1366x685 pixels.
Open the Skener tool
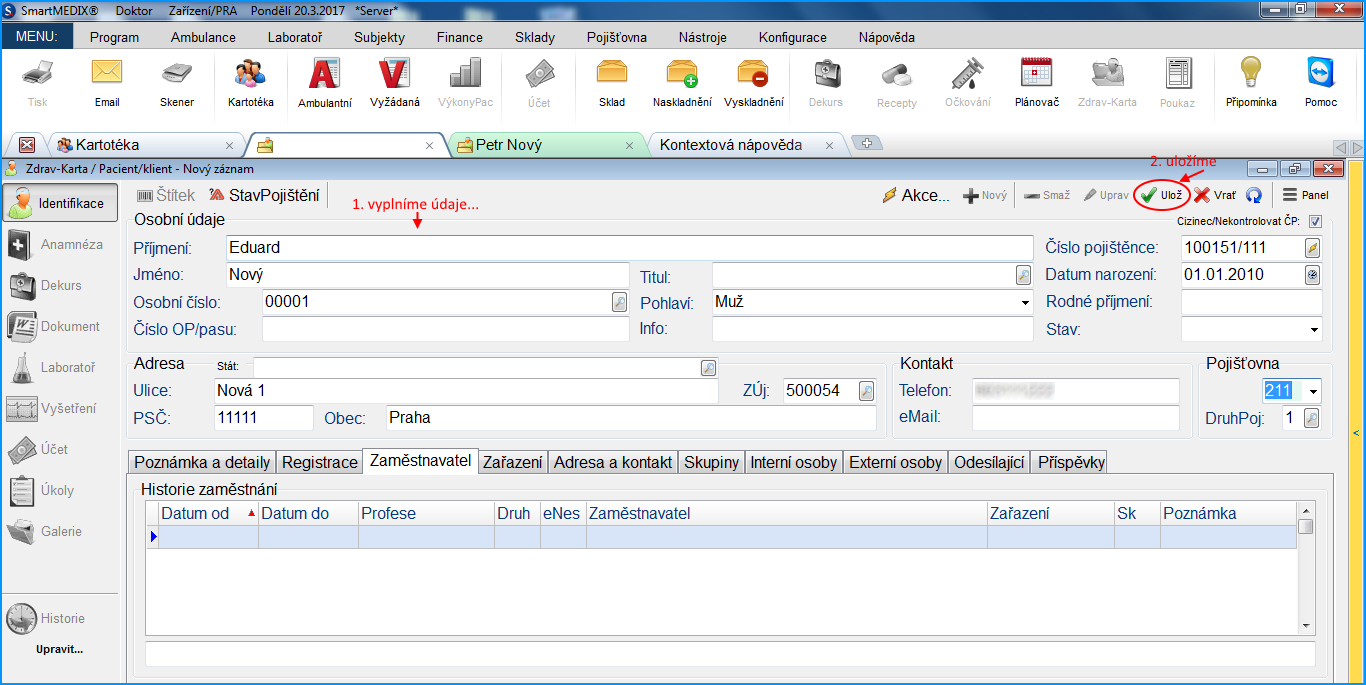pyautogui.click(x=177, y=83)
